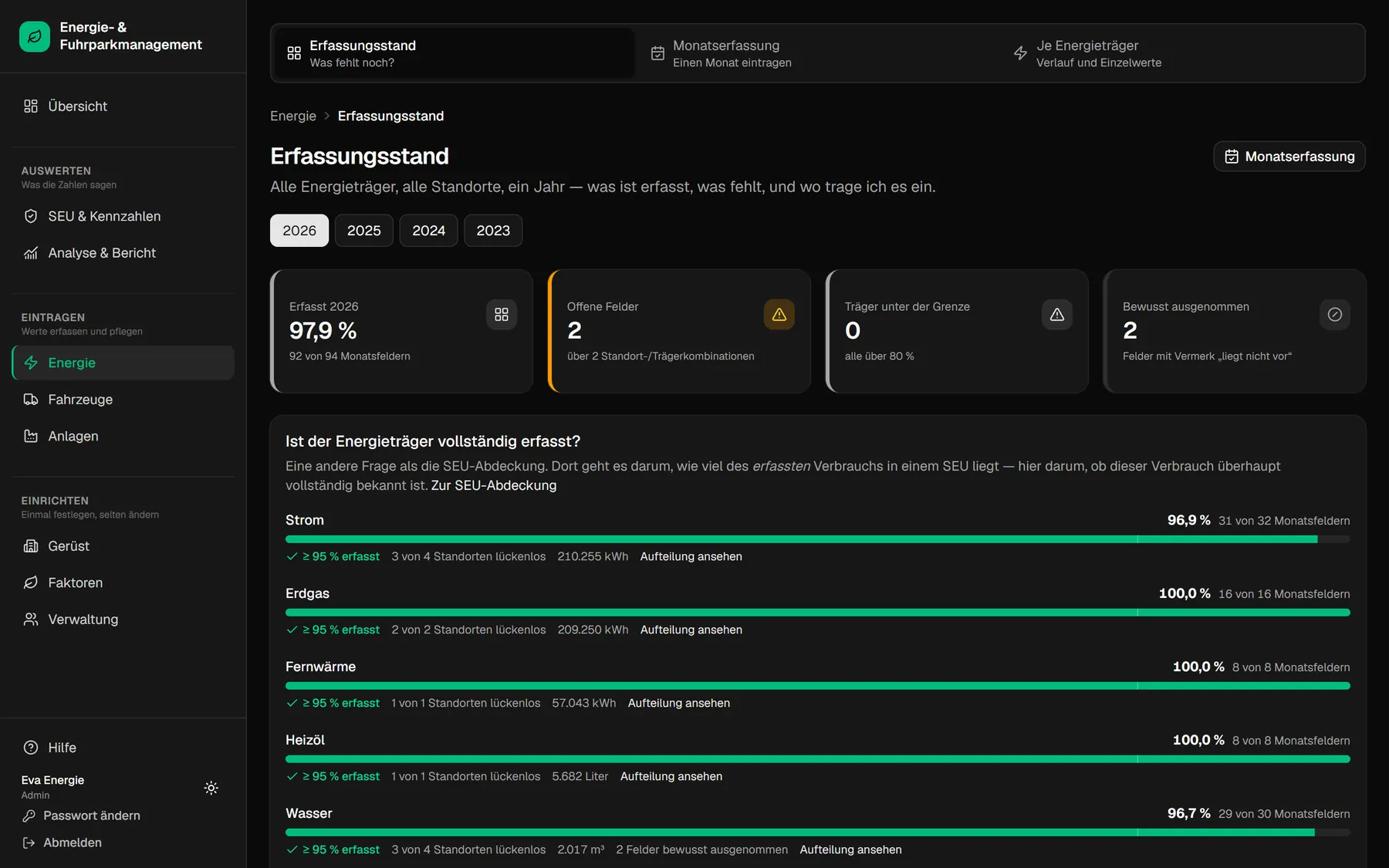The image size is (1389, 868).
Task: Click the Erfasst 2026 summary card
Action: coord(401,331)
